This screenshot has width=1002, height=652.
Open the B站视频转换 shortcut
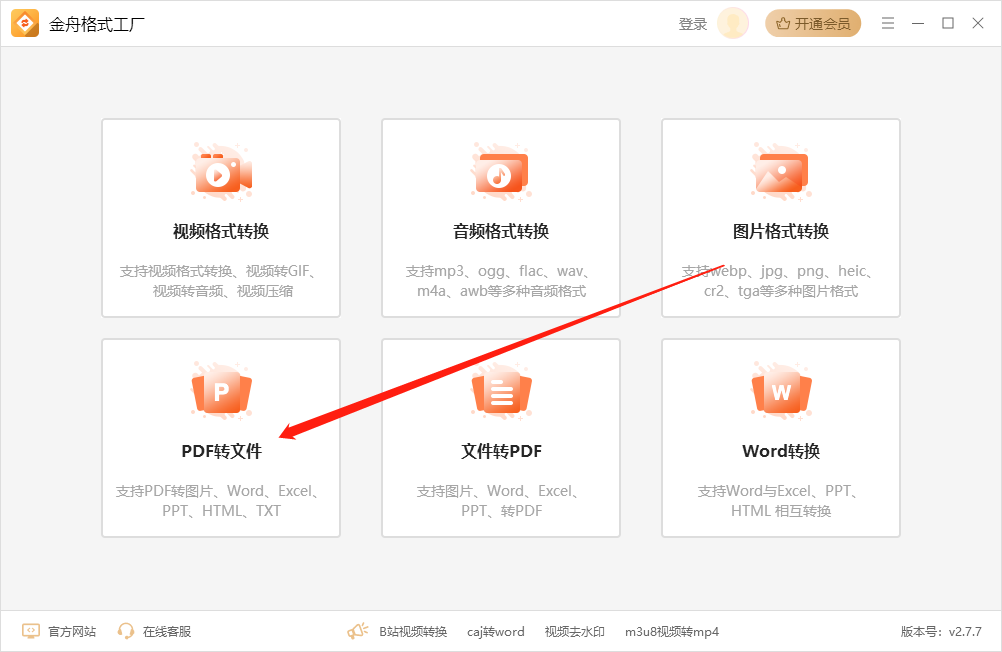click(x=413, y=631)
